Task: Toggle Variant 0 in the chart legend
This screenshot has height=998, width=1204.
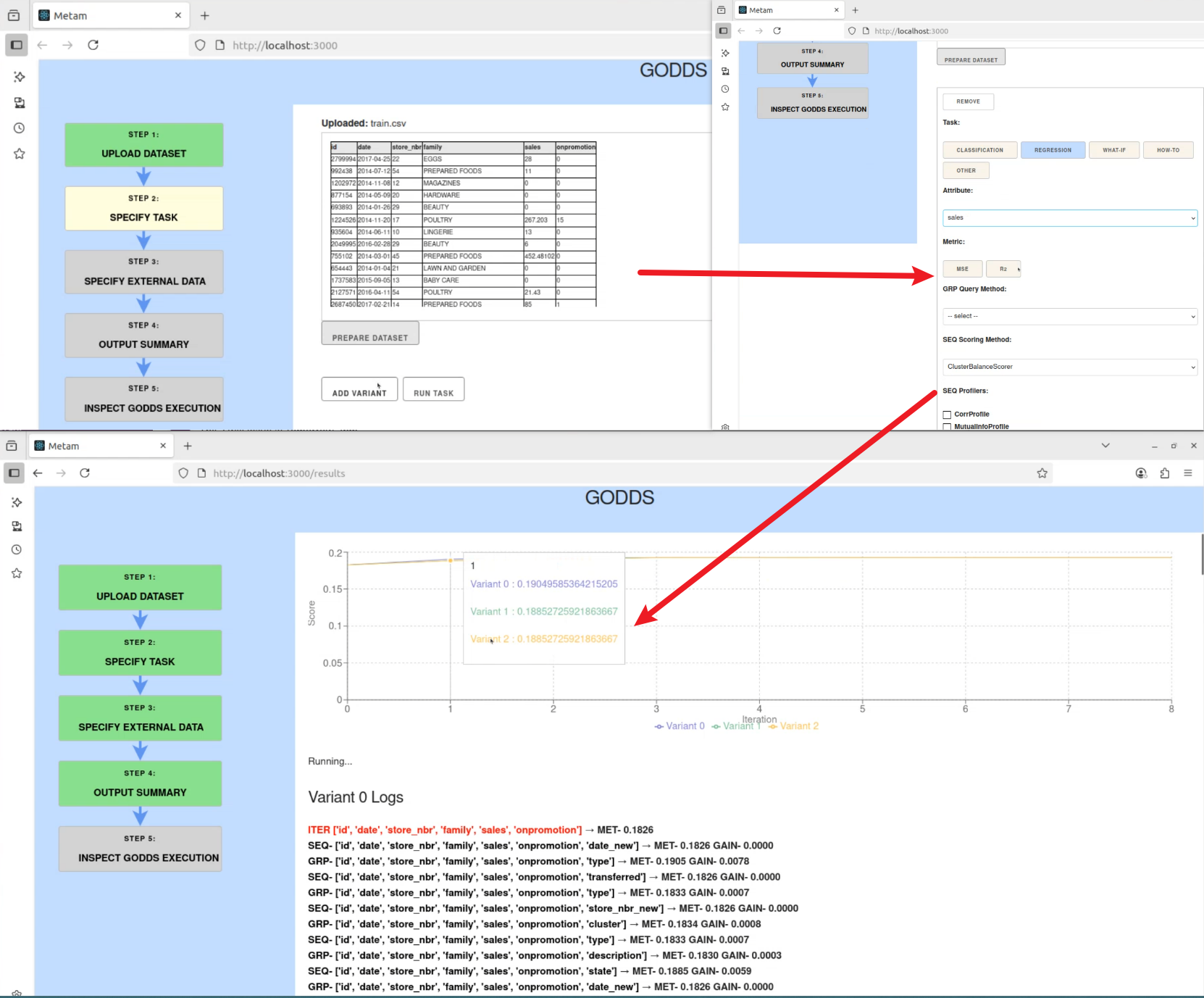Action: point(680,726)
